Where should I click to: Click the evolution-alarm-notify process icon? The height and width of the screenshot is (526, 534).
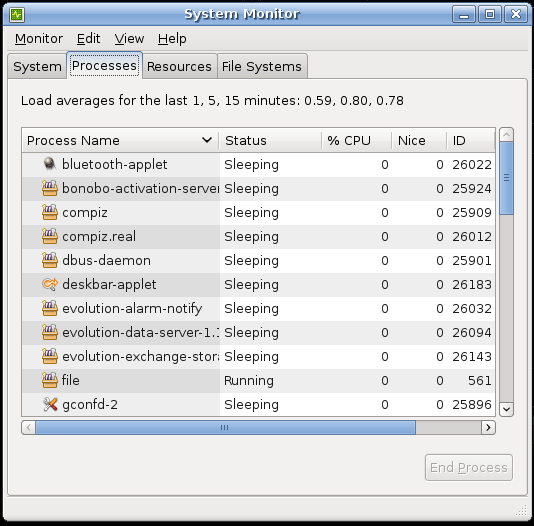(50, 308)
